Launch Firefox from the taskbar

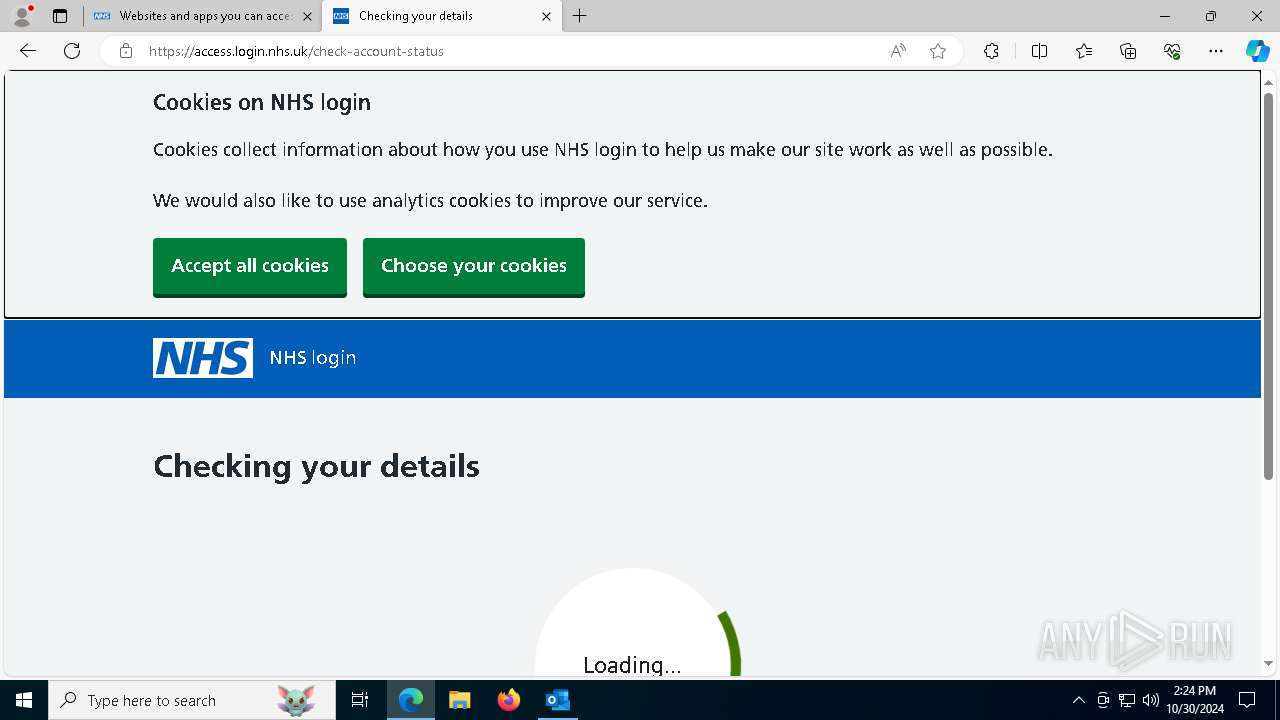tap(509, 700)
